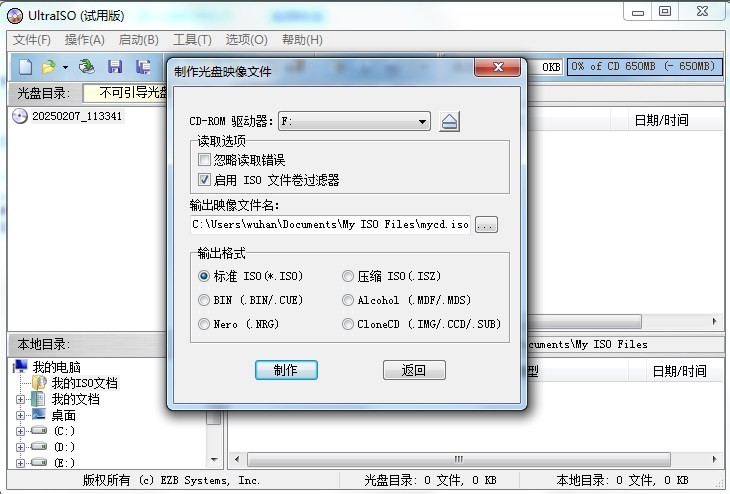Screen dimensions: 730x494
Task: Click the CD capacity usage bar
Action: (x=644, y=67)
